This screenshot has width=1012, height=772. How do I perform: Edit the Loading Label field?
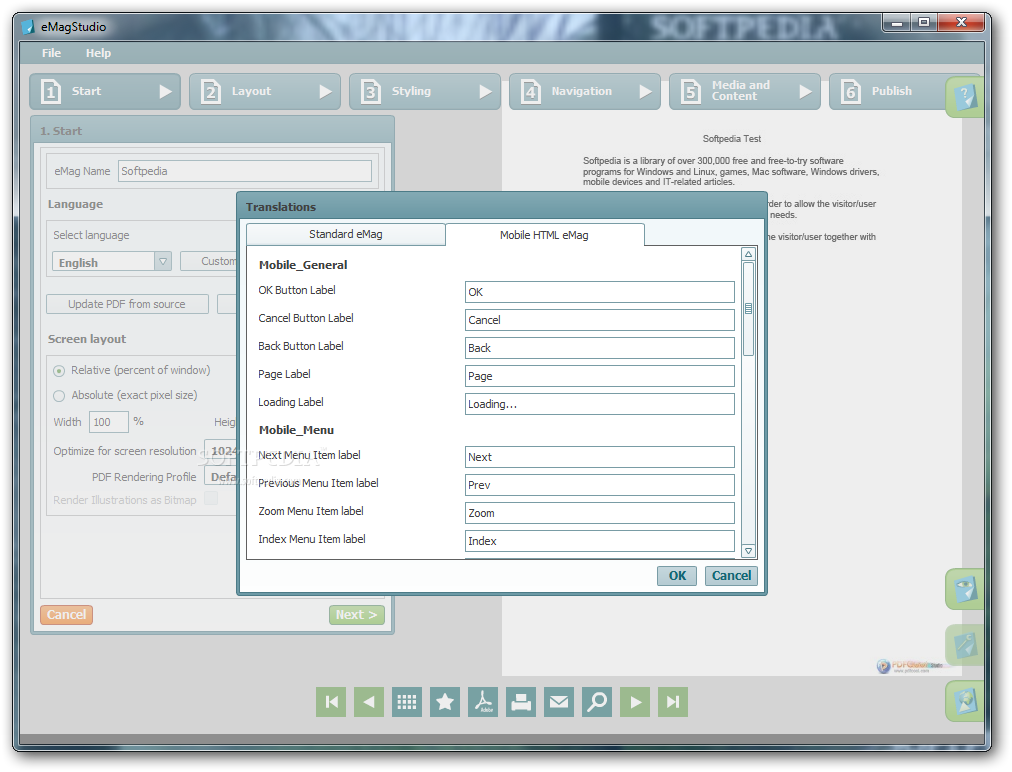(x=600, y=404)
